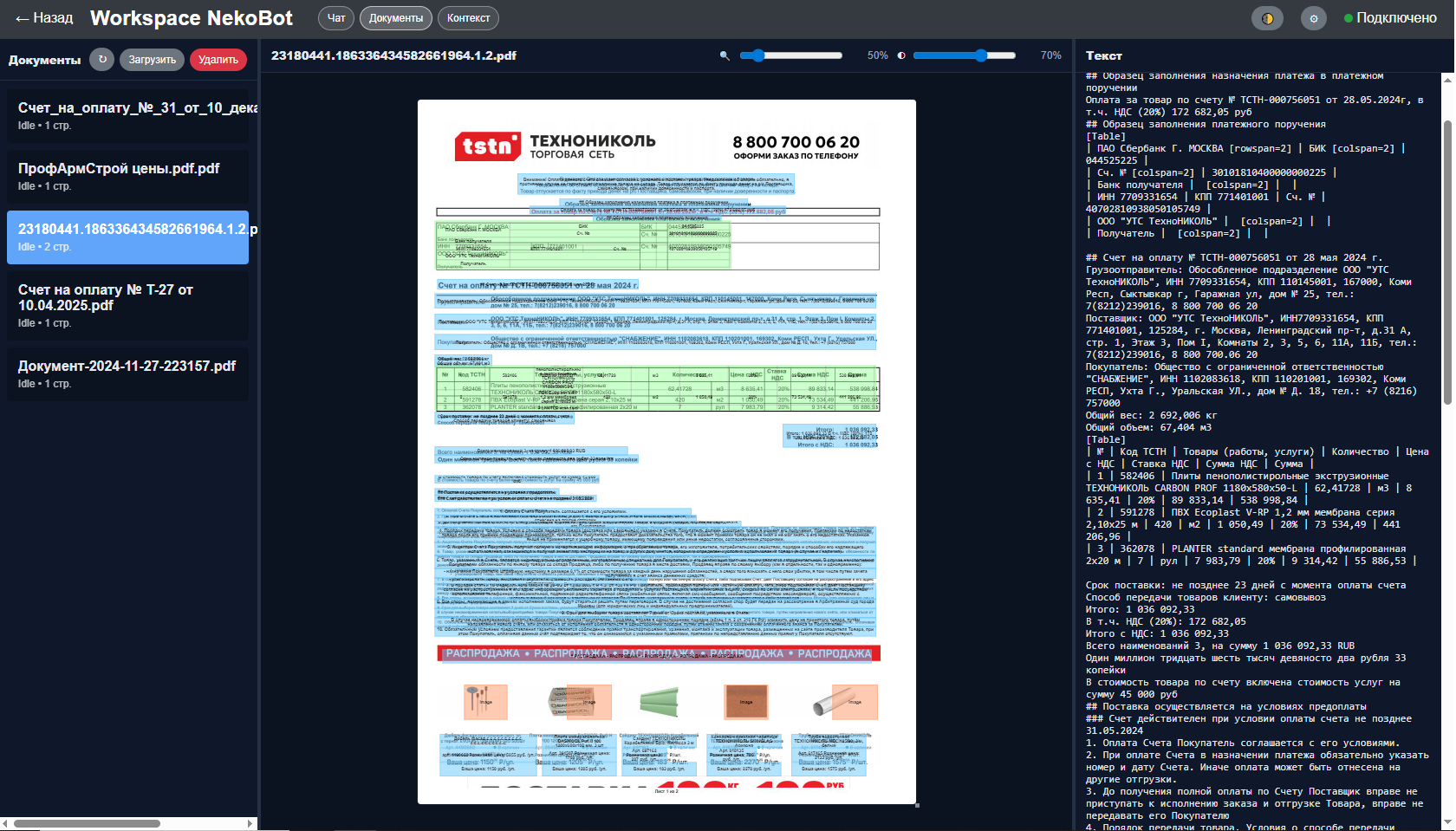Switch to the Контекст tab

468,18
